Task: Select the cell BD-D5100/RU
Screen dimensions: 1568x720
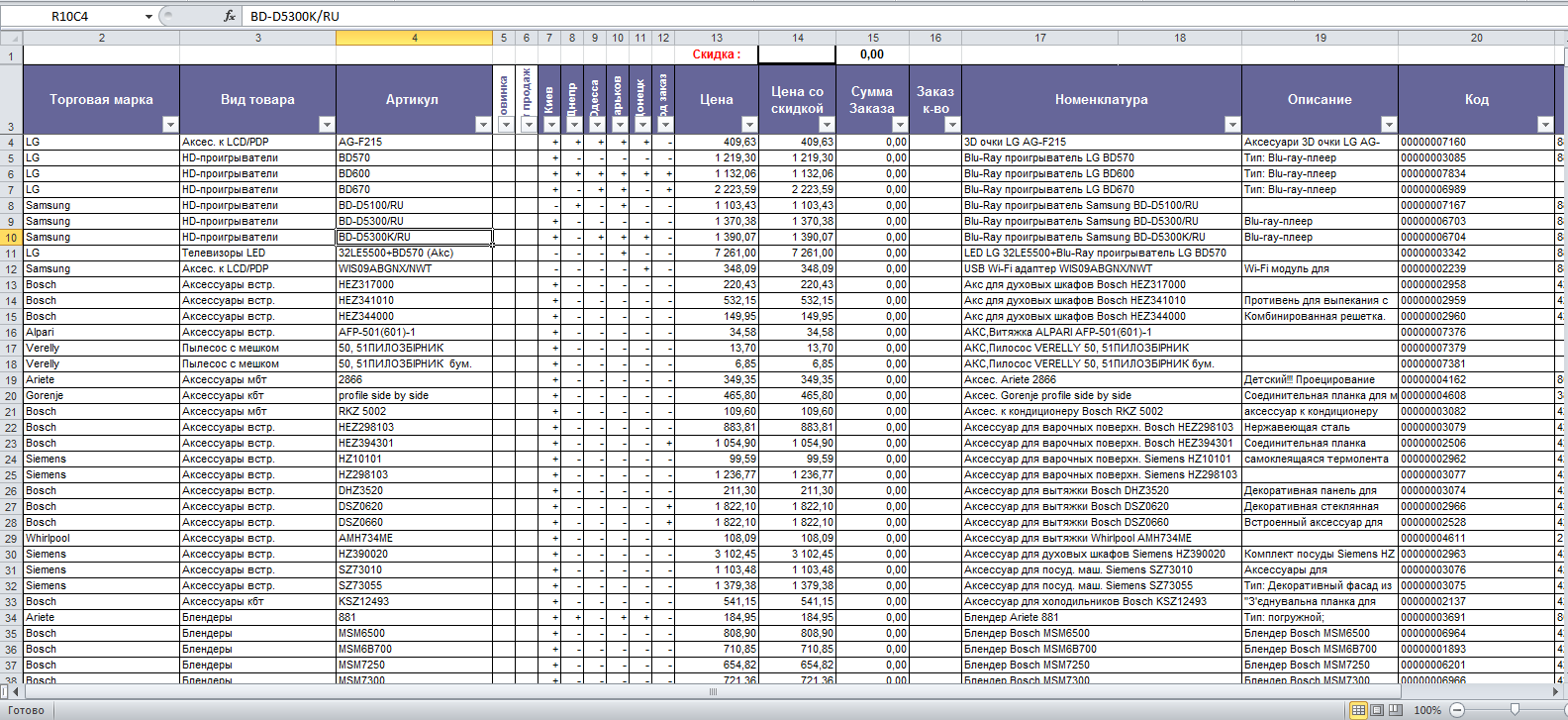Action: coord(415,206)
